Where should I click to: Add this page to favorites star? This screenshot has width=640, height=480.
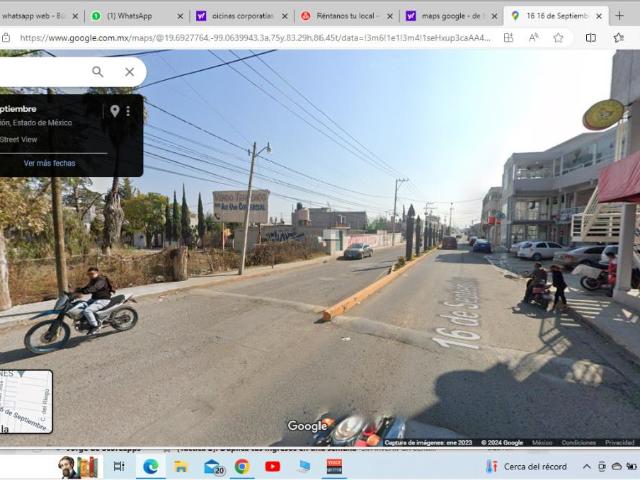(x=558, y=38)
